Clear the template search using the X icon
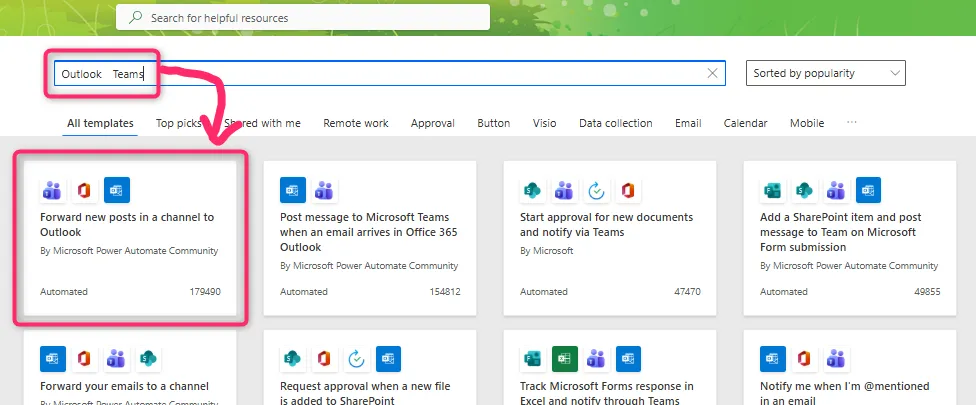 point(713,73)
